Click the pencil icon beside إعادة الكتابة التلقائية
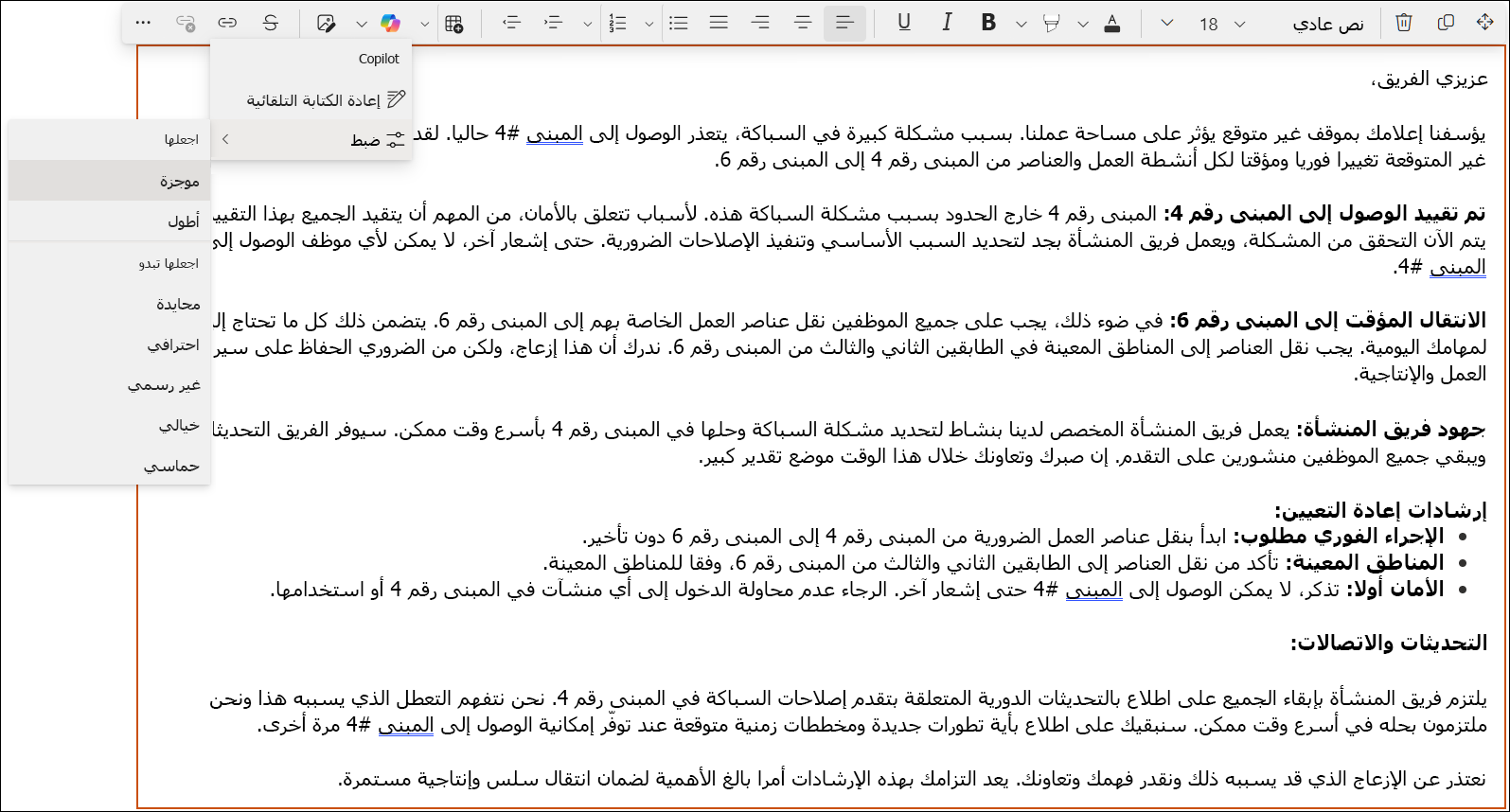This screenshot has height=812, width=1510. pos(397,99)
